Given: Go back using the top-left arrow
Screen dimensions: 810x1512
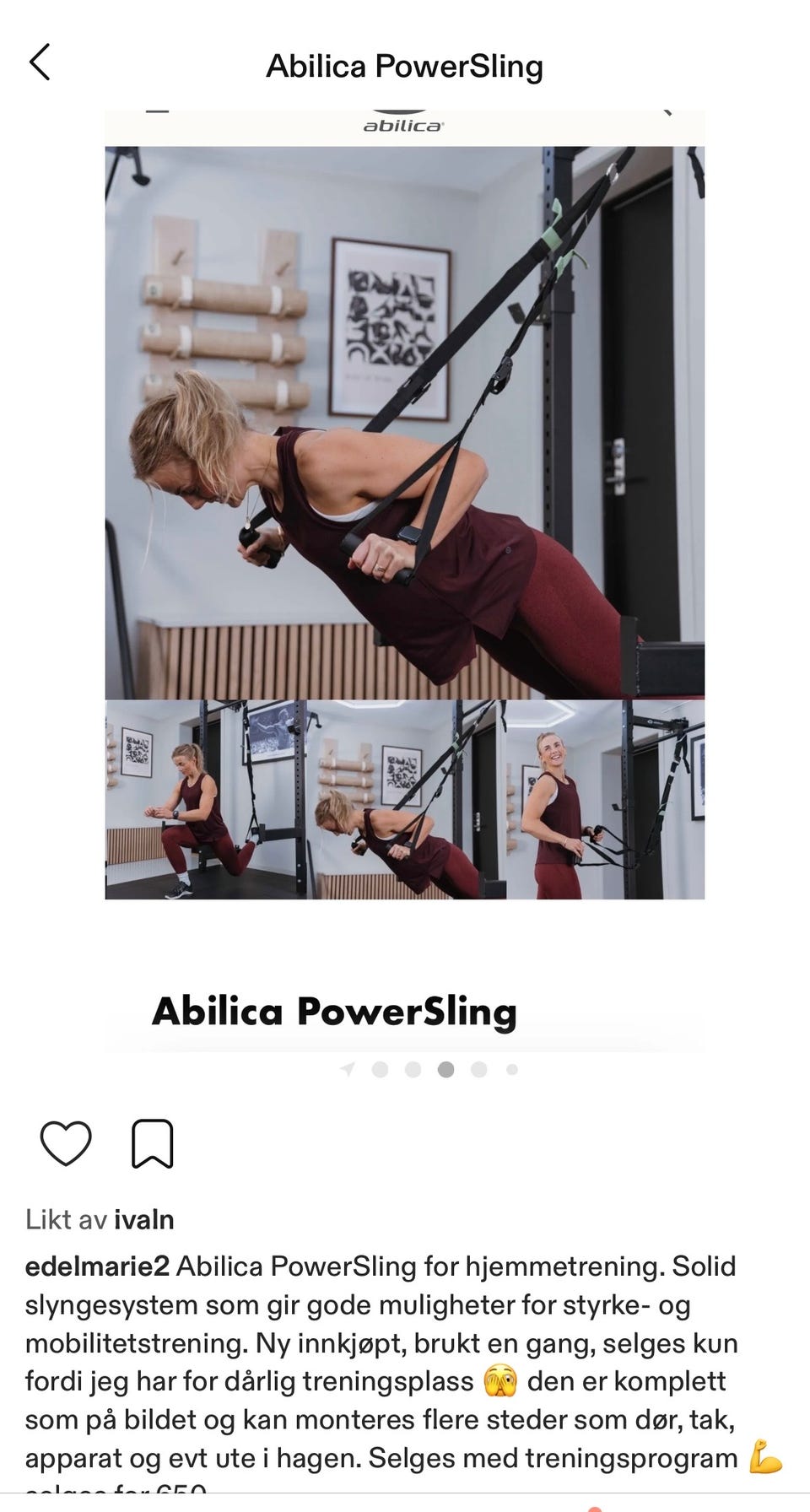Looking at the screenshot, I should (40, 62).
